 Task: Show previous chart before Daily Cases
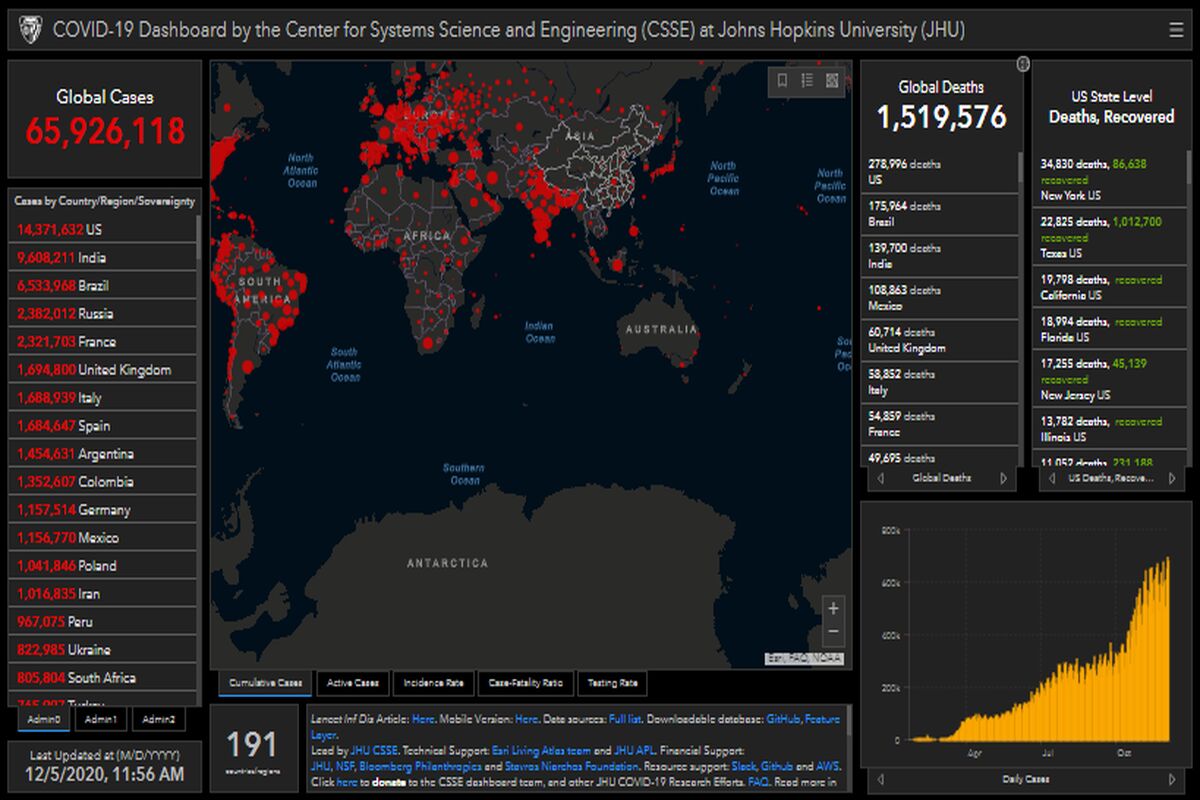[x=881, y=778]
